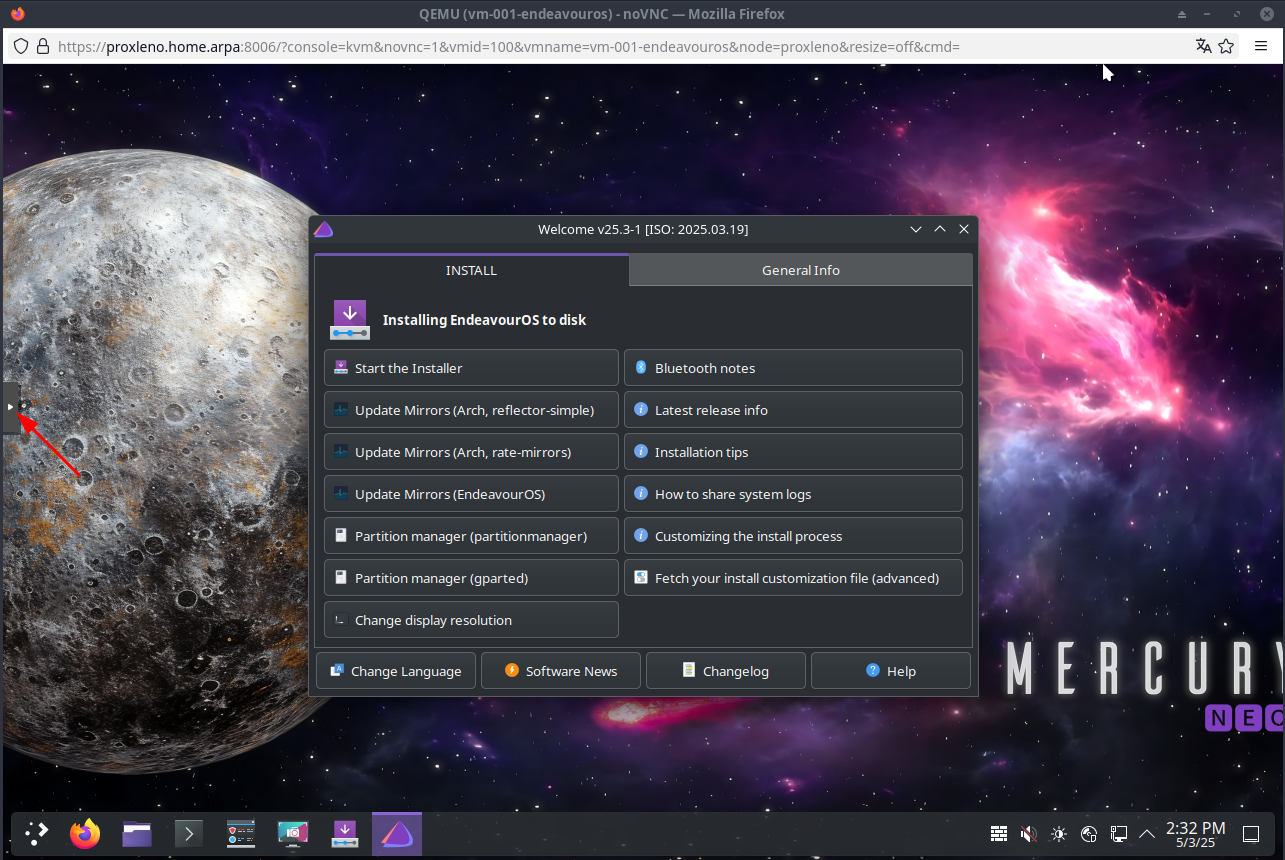Launch Firefox from the VM taskbar
Image resolution: width=1285 pixels, height=860 pixels.
click(85, 833)
